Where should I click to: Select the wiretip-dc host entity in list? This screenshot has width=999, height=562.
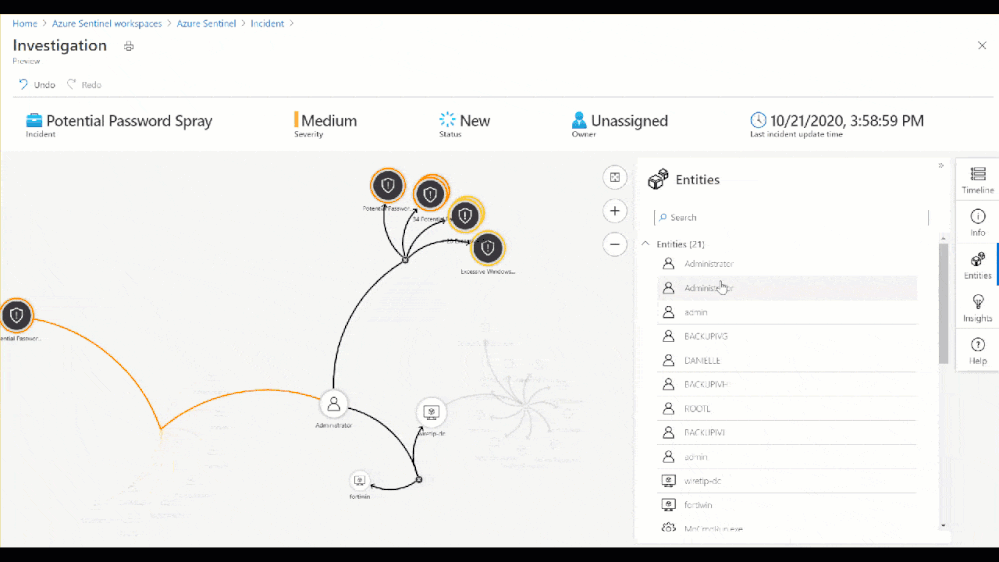click(787, 481)
